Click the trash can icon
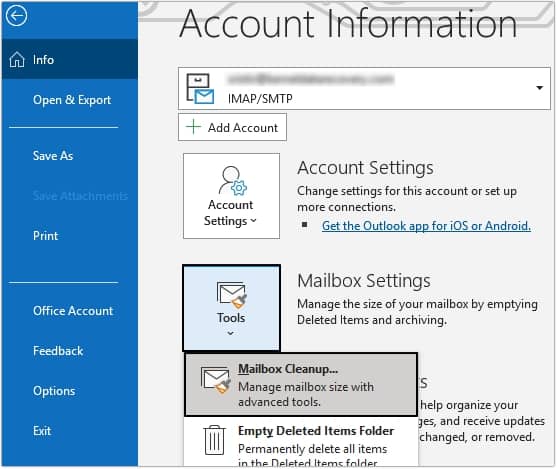Screen dimensions: 557x469 coord(215,440)
